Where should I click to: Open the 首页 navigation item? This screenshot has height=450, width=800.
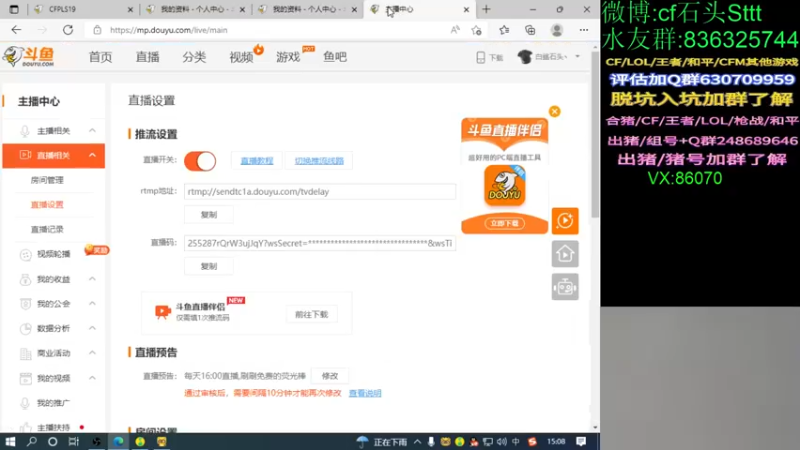click(x=101, y=57)
